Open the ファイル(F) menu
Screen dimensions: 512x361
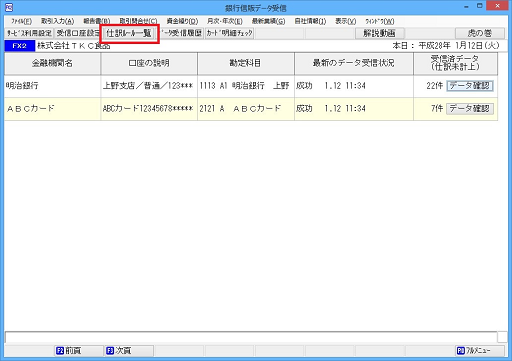21,21
